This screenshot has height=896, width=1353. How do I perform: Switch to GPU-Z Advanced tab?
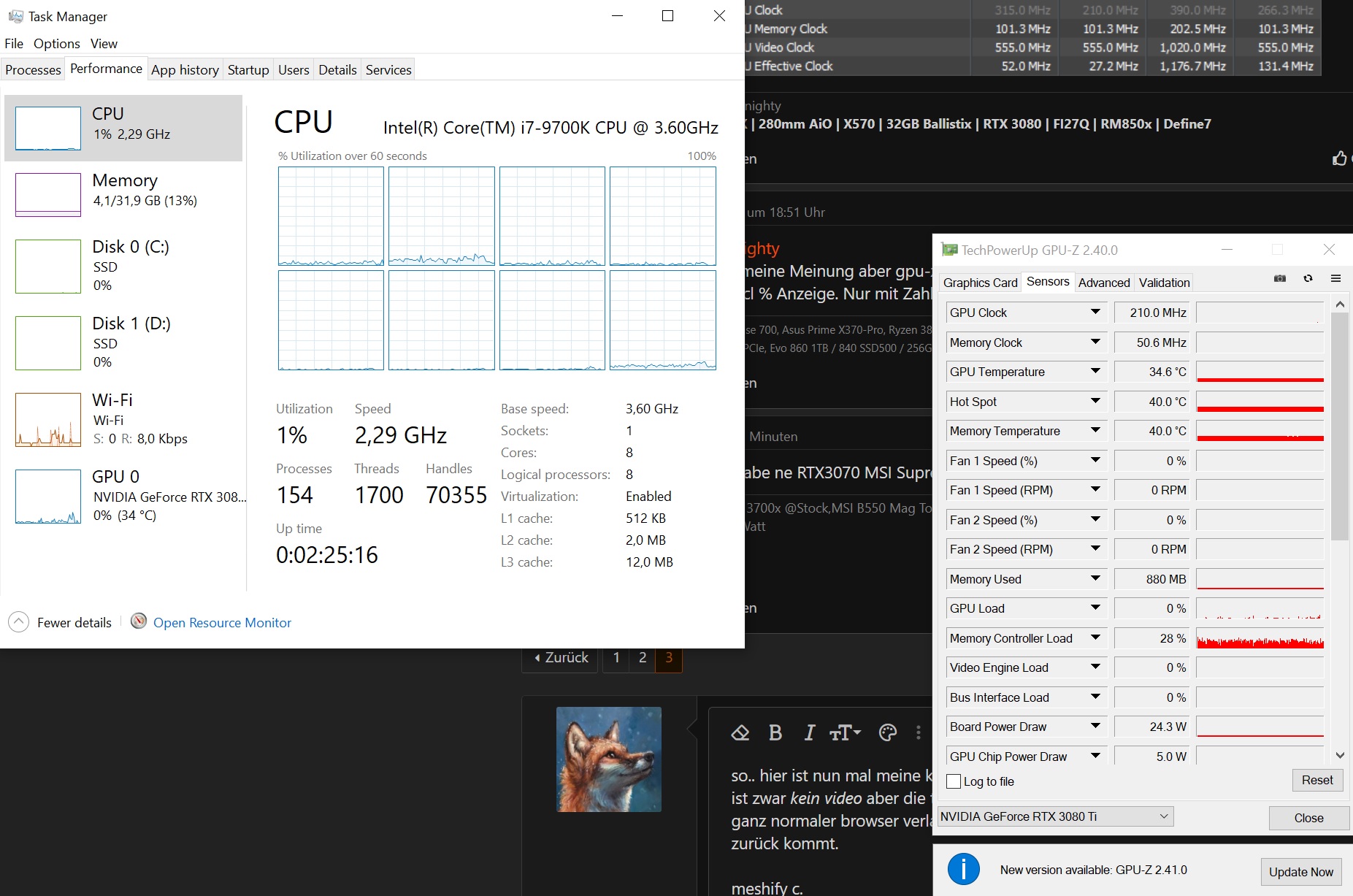pyautogui.click(x=1104, y=283)
